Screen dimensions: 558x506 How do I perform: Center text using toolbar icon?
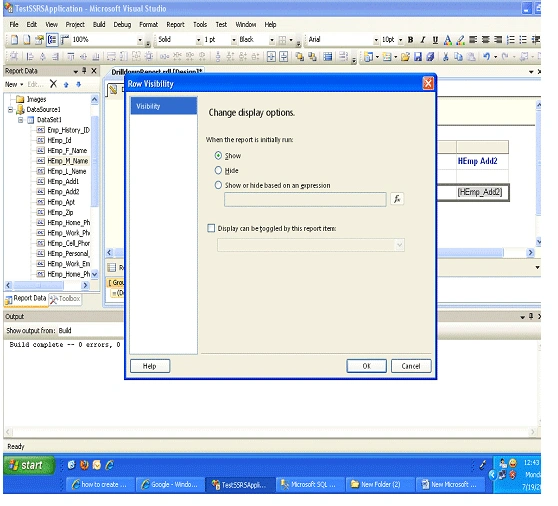coord(486,40)
